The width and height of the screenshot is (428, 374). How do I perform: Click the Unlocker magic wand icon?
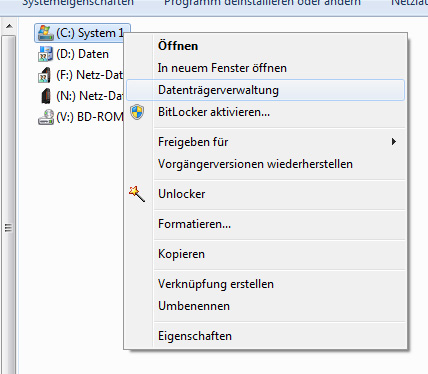click(137, 194)
